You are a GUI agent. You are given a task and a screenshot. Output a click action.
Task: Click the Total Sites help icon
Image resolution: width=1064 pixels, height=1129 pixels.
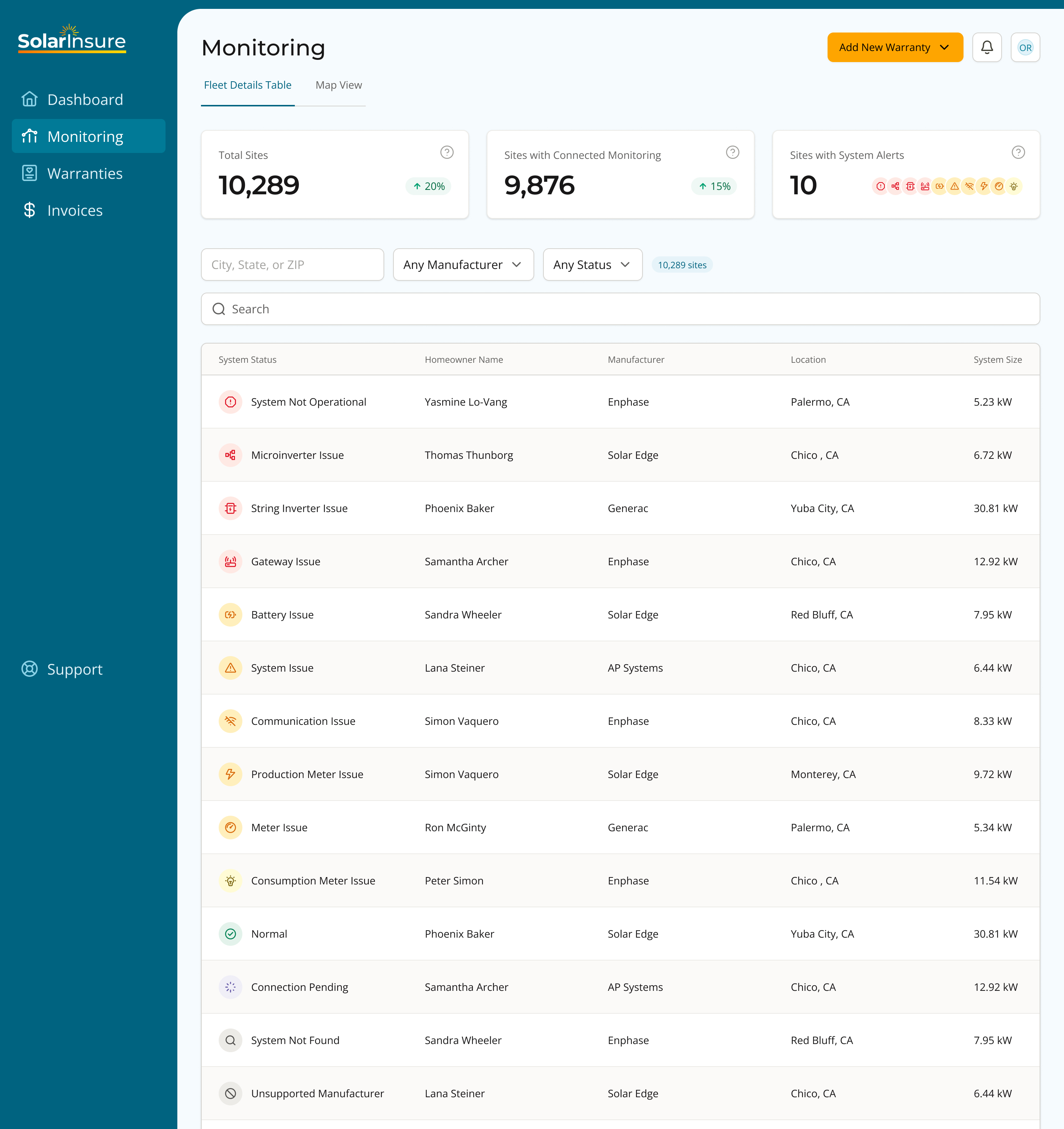coord(447,152)
